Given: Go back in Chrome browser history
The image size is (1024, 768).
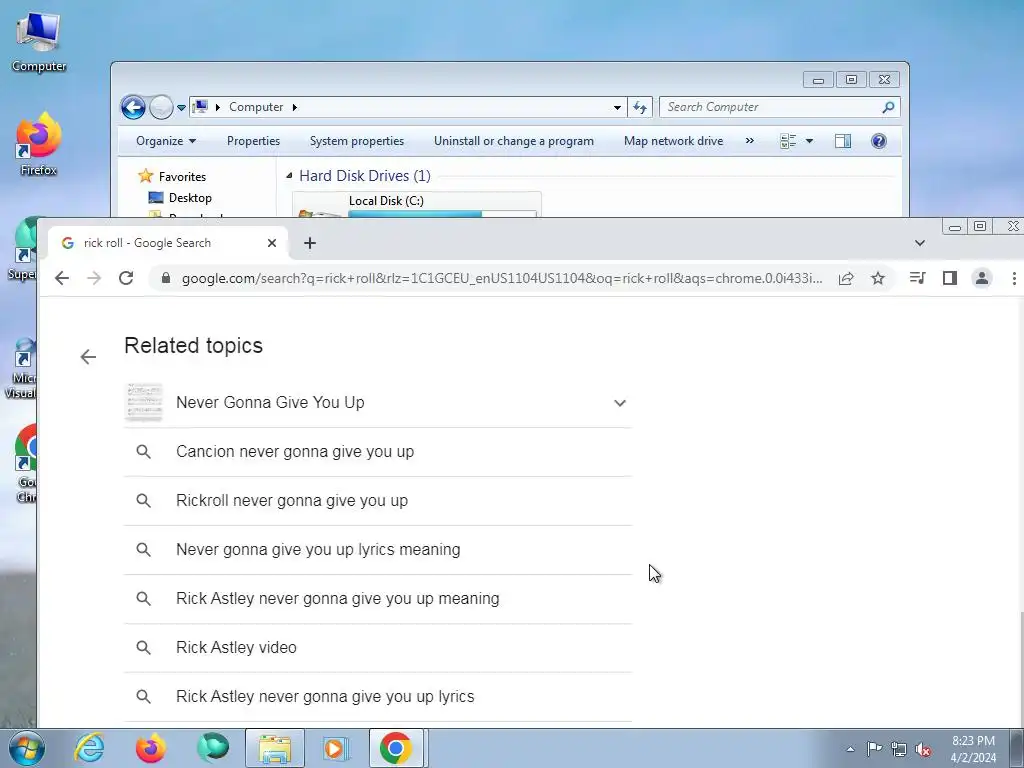Looking at the screenshot, I should (x=62, y=278).
